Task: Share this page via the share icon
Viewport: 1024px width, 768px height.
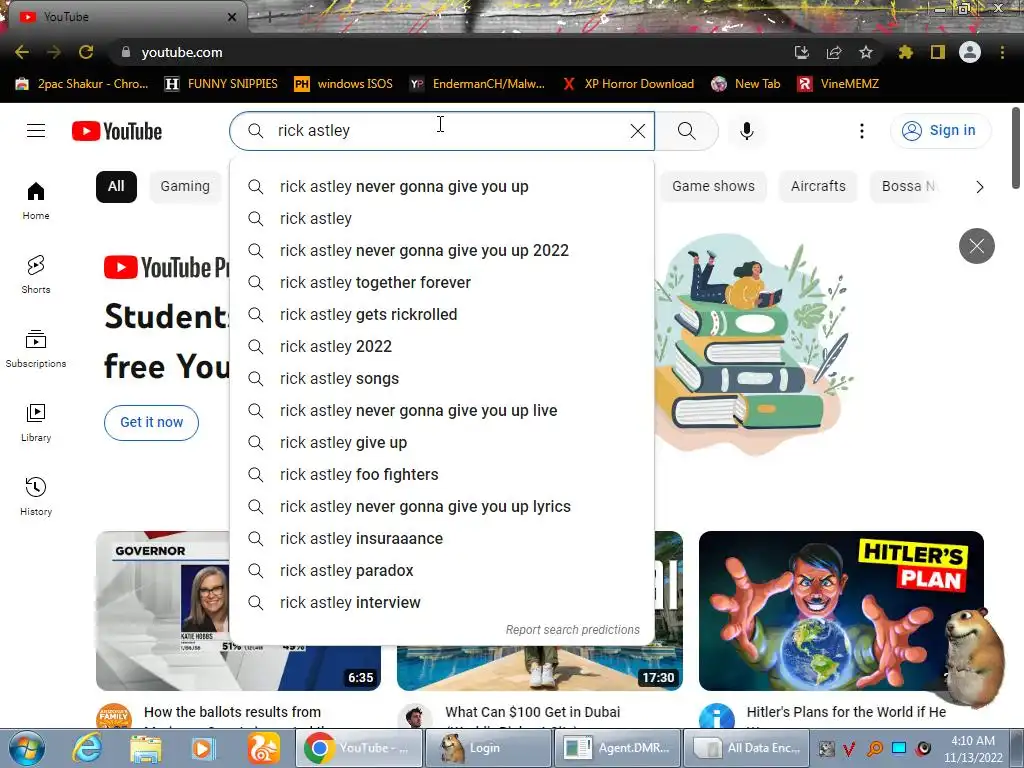Action: click(833, 52)
